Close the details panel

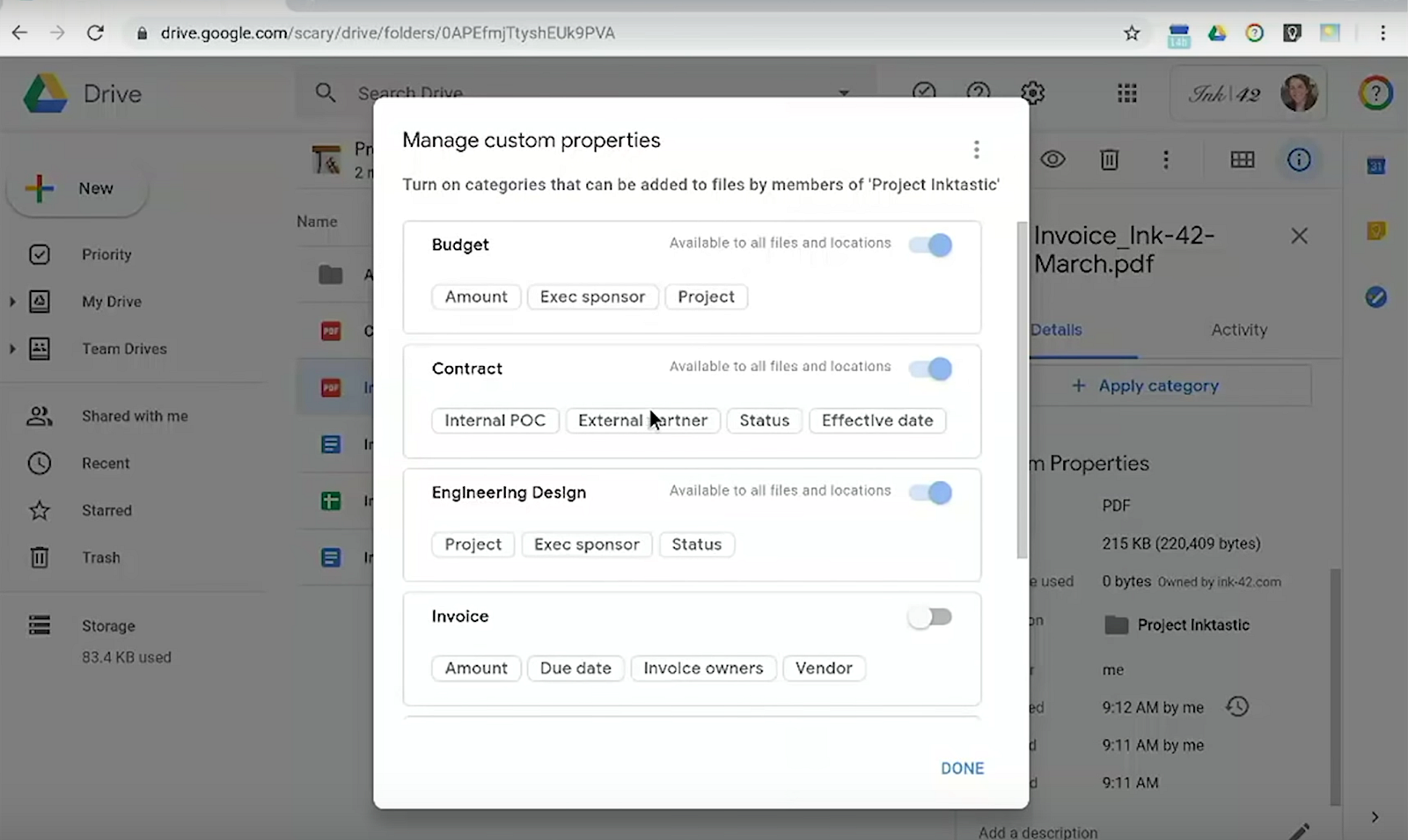click(1299, 236)
